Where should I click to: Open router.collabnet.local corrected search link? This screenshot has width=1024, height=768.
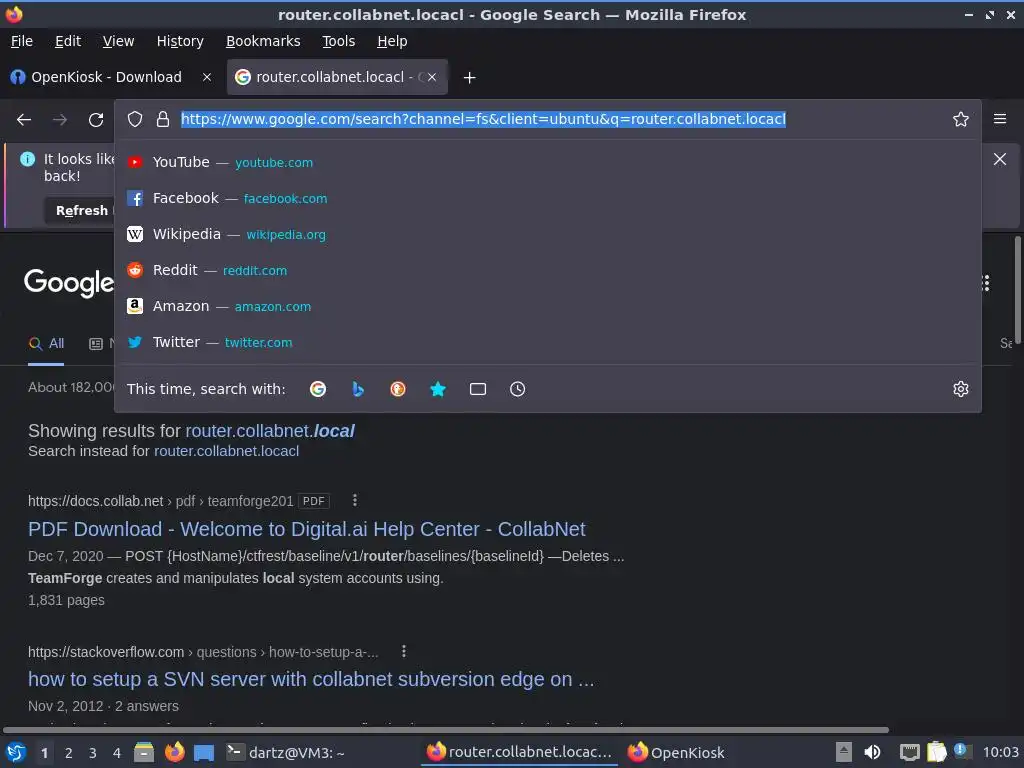point(270,431)
